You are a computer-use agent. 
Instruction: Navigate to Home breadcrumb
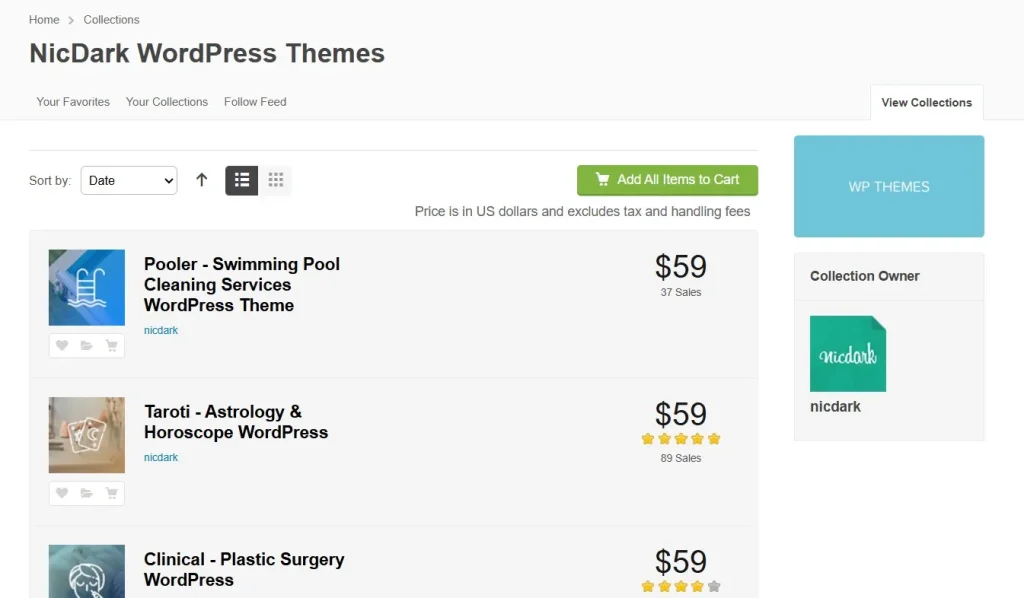(x=44, y=20)
